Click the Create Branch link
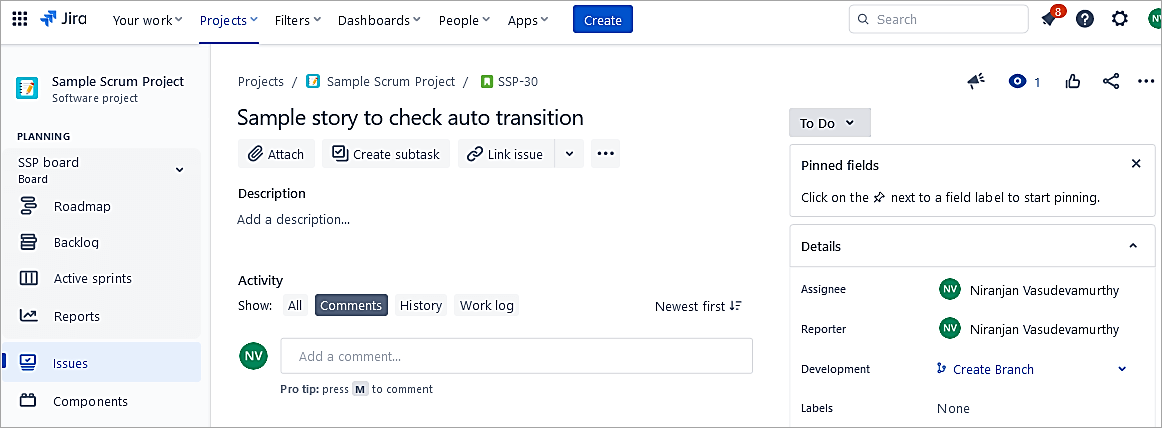The image size is (1162, 428). (992, 369)
